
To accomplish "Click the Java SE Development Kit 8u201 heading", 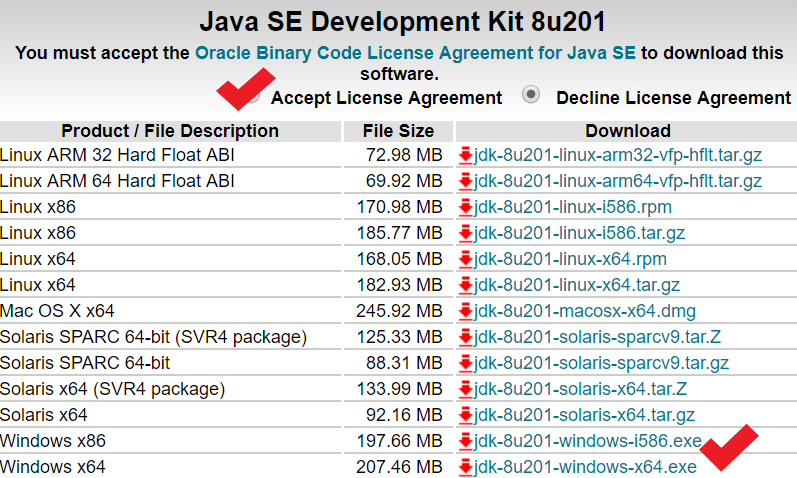I will point(402,22).
